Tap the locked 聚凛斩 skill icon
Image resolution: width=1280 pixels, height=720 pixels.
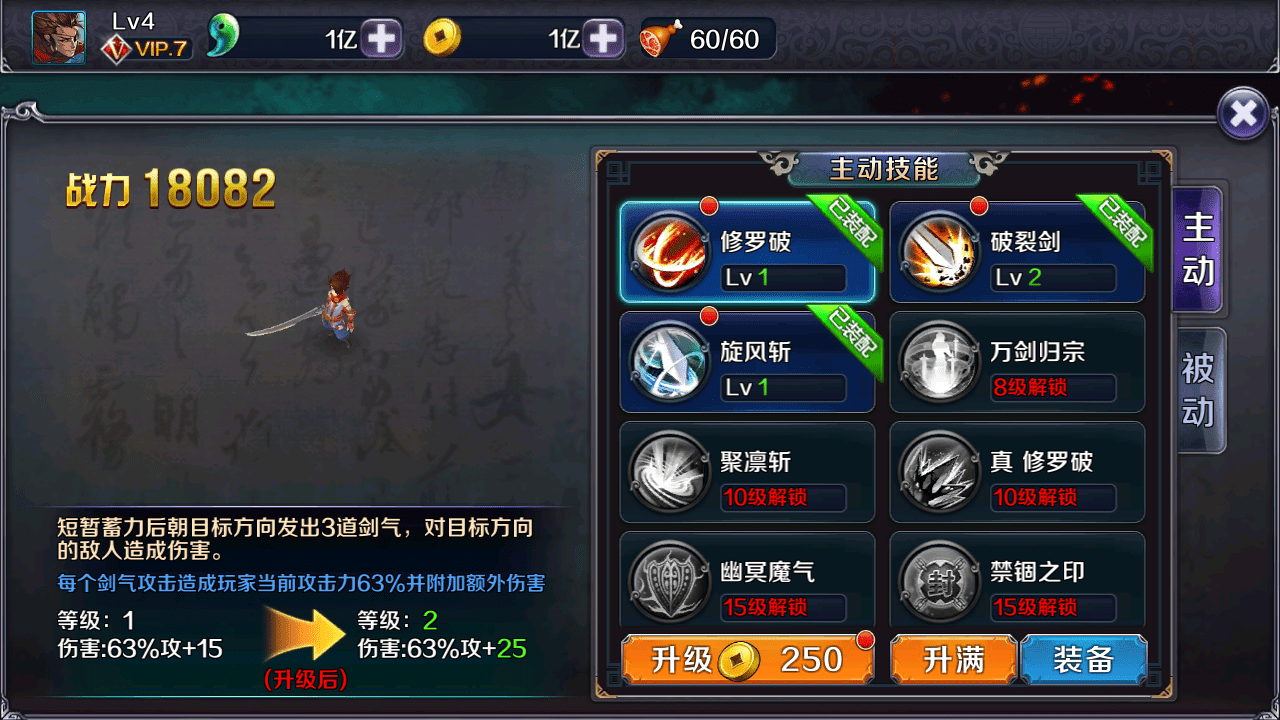point(670,472)
